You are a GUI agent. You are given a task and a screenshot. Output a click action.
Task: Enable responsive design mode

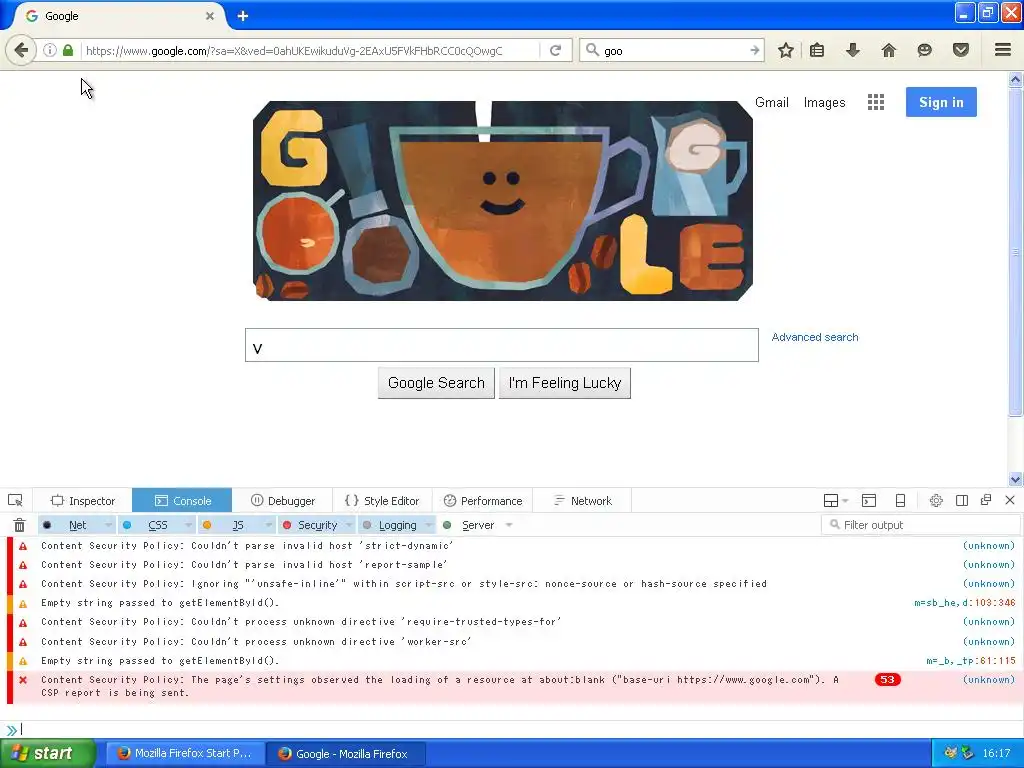tap(900, 501)
